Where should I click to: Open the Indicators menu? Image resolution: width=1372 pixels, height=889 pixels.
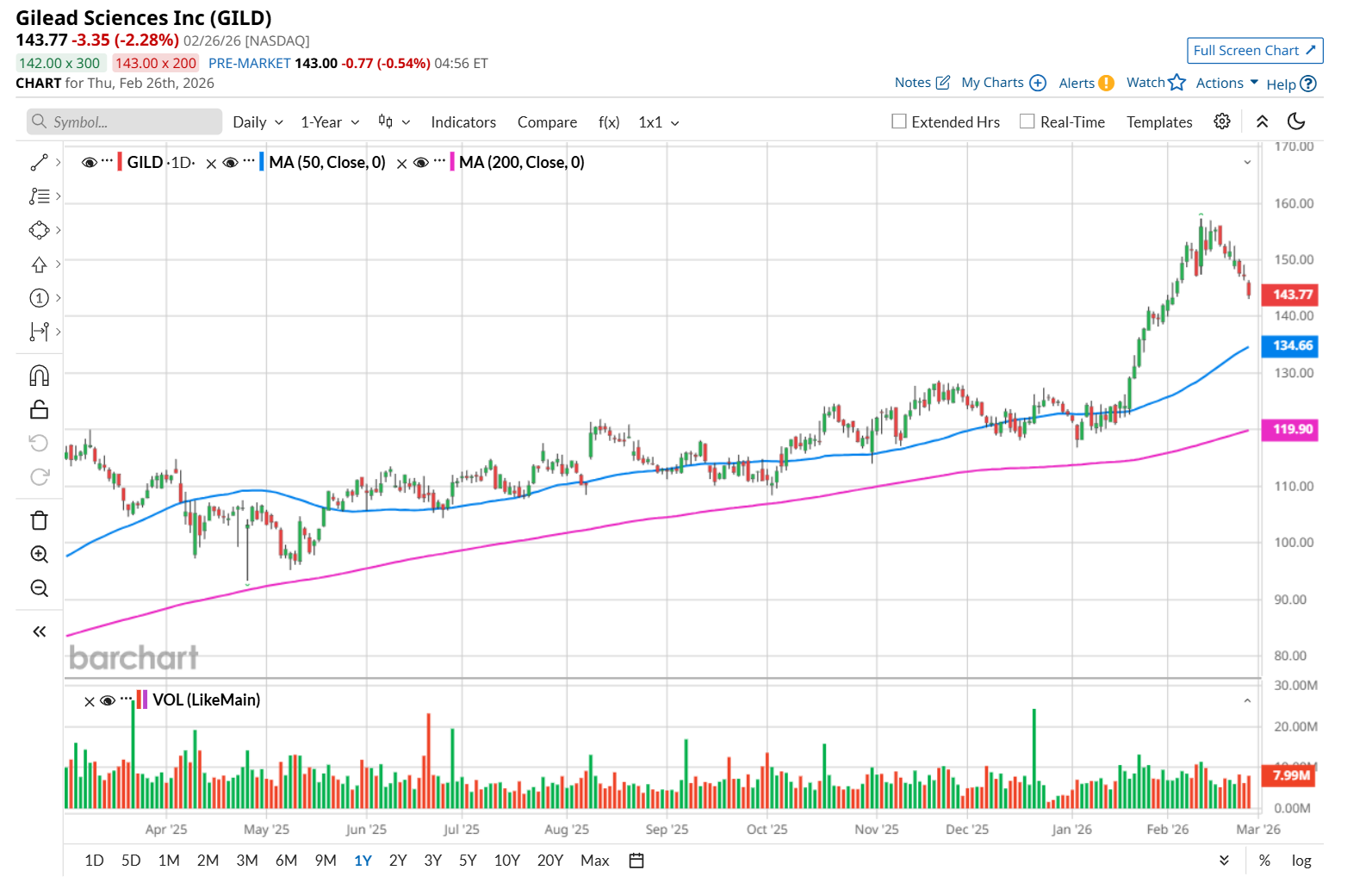(x=463, y=122)
